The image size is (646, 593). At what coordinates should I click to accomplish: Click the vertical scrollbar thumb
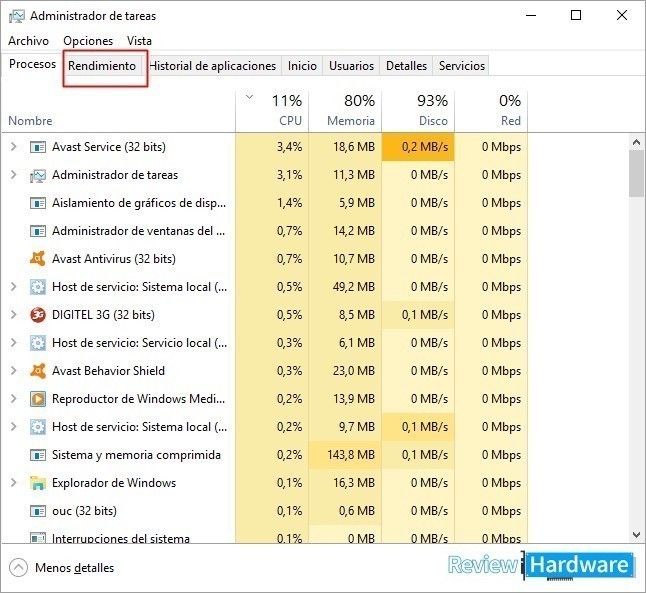pyautogui.click(x=636, y=173)
